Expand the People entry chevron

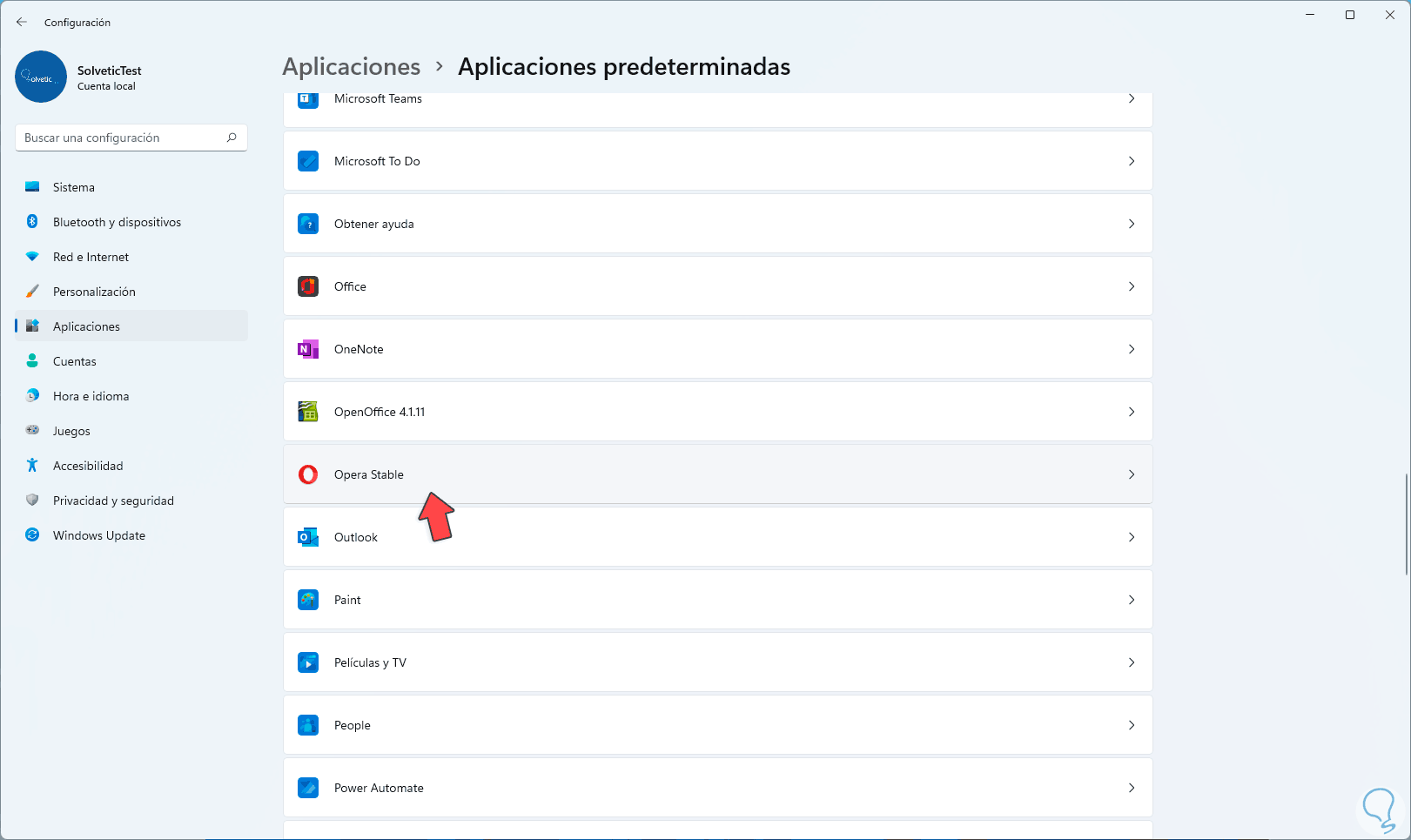click(x=1132, y=725)
